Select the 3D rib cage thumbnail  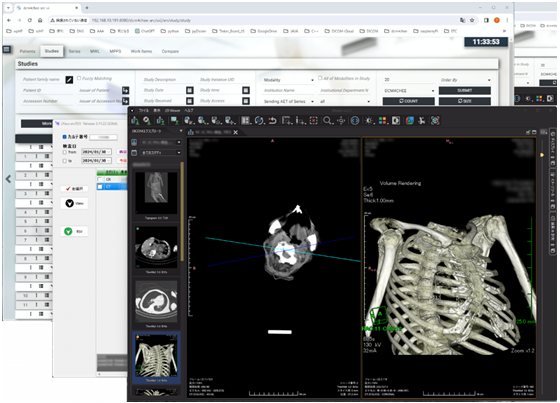(156, 355)
